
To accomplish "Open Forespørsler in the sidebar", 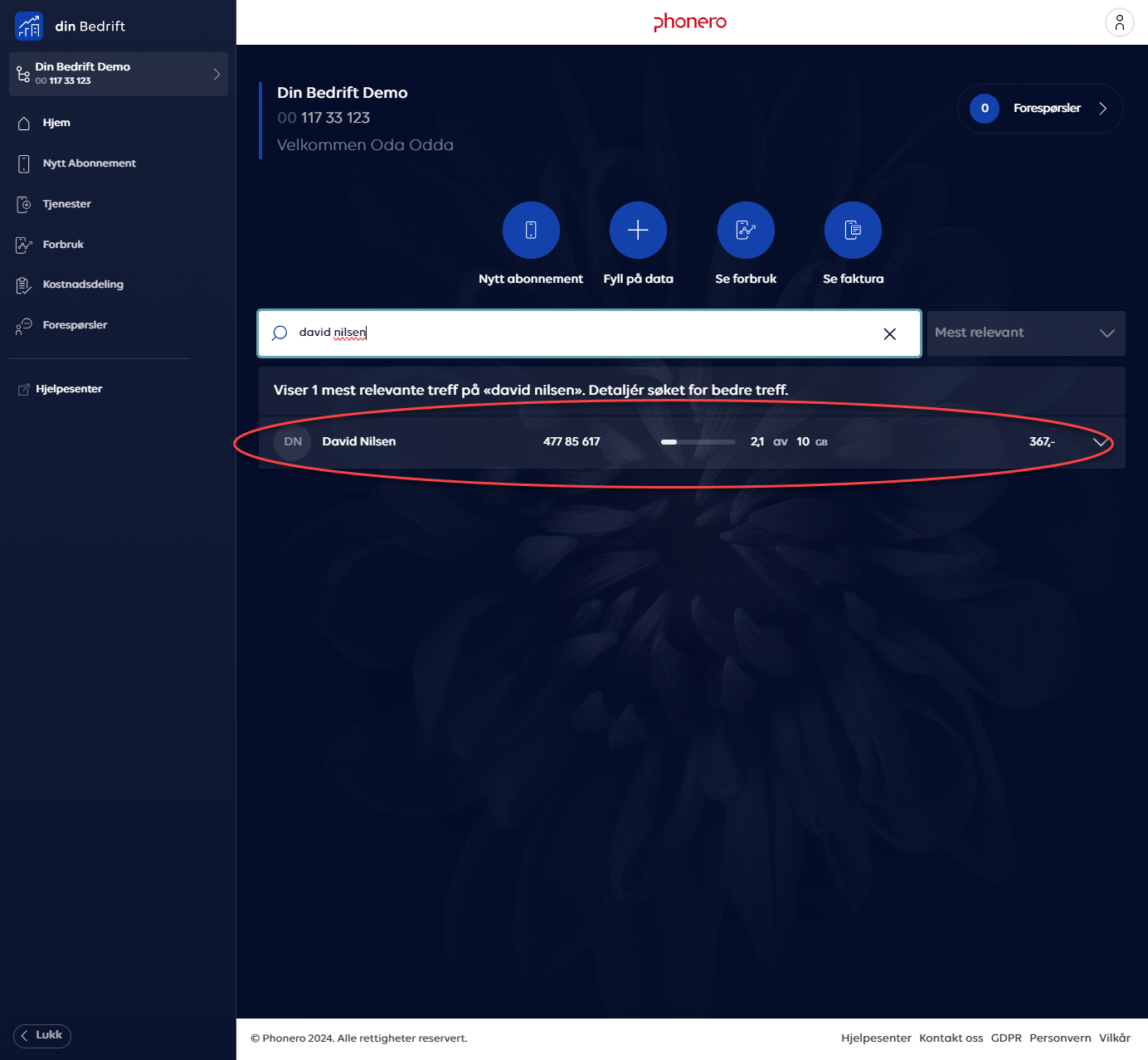I will (x=75, y=325).
